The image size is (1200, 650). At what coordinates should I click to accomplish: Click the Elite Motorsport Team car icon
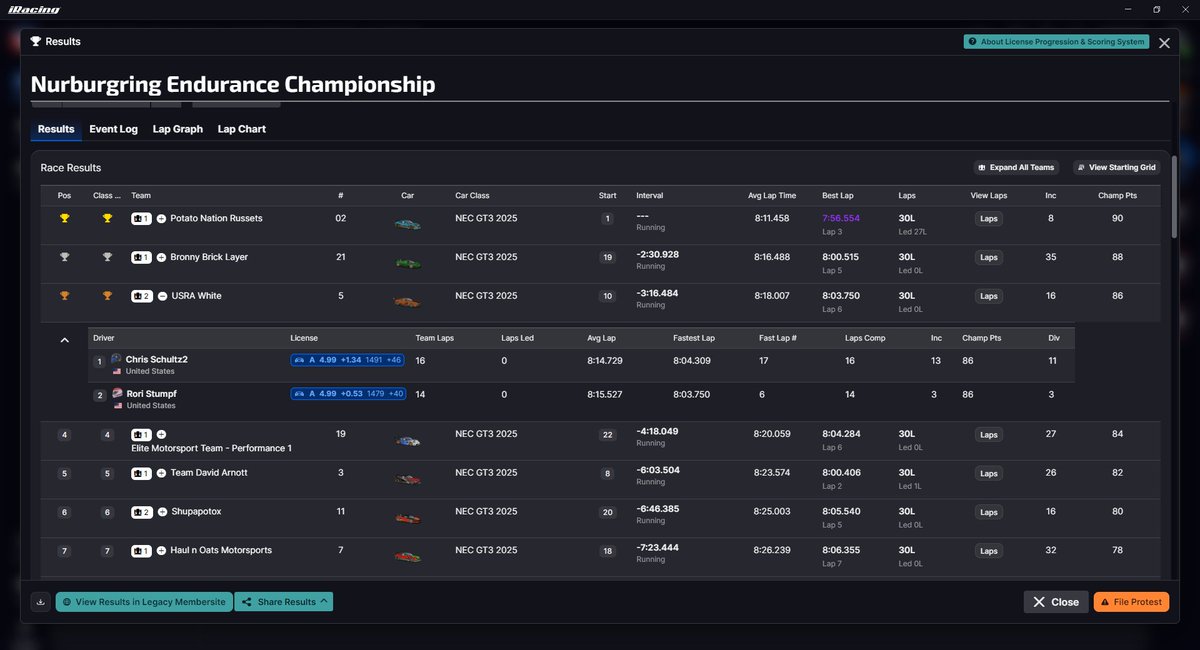408,441
